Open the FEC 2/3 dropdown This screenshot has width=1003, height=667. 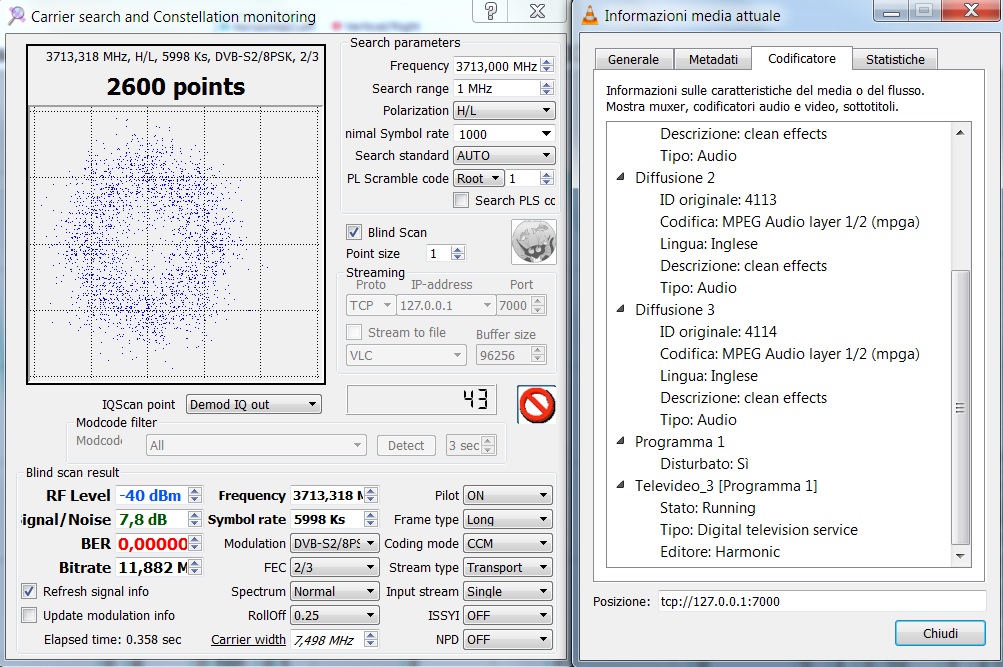pyautogui.click(x=335, y=567)
